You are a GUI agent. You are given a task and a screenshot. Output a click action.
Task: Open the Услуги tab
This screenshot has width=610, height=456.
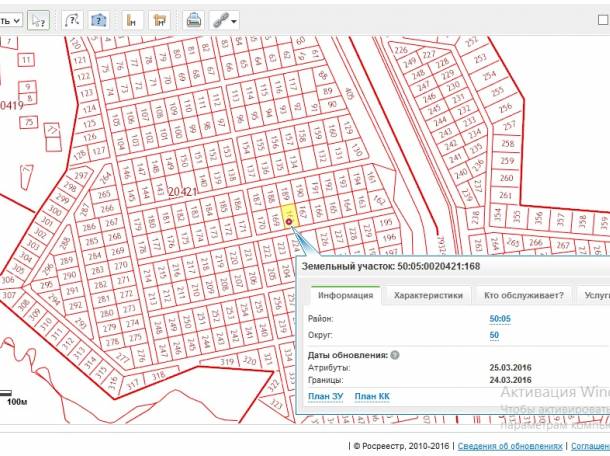coord(594,295)
